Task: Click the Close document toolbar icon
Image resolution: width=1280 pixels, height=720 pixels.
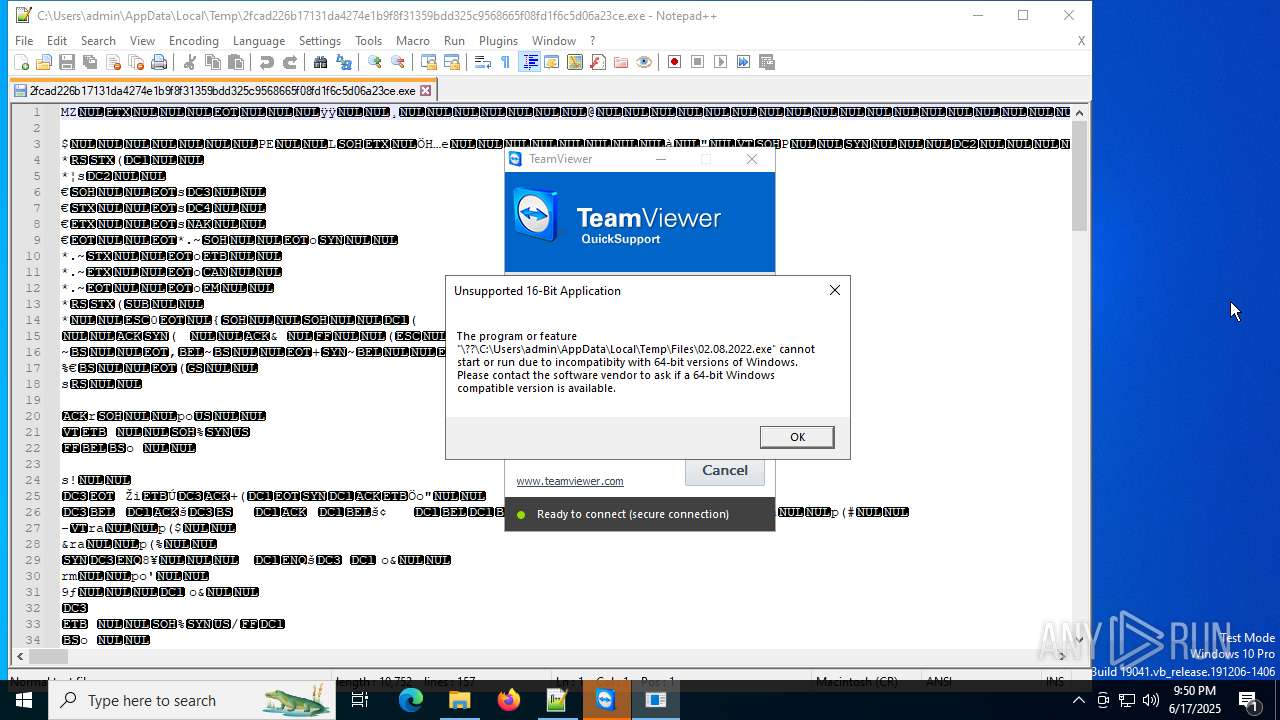Action: point(113,62)
